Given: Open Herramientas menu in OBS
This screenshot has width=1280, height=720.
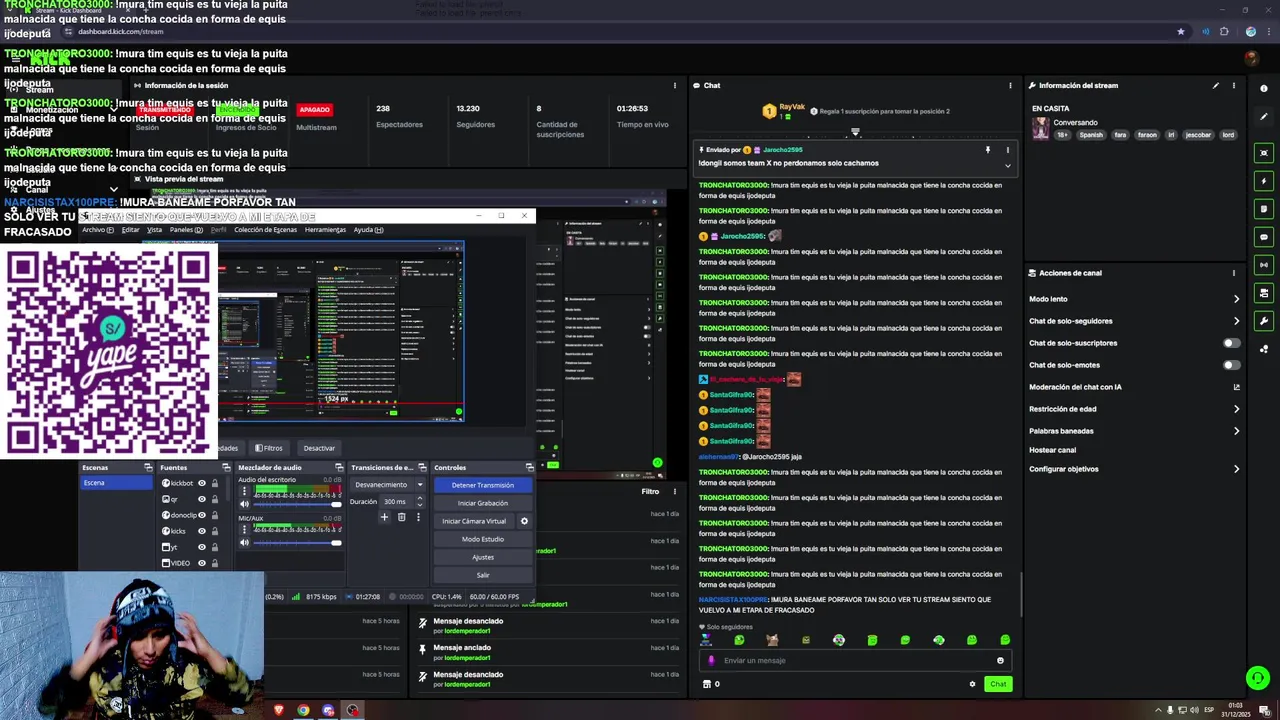Looking at the screenshot, I should 325,230.
